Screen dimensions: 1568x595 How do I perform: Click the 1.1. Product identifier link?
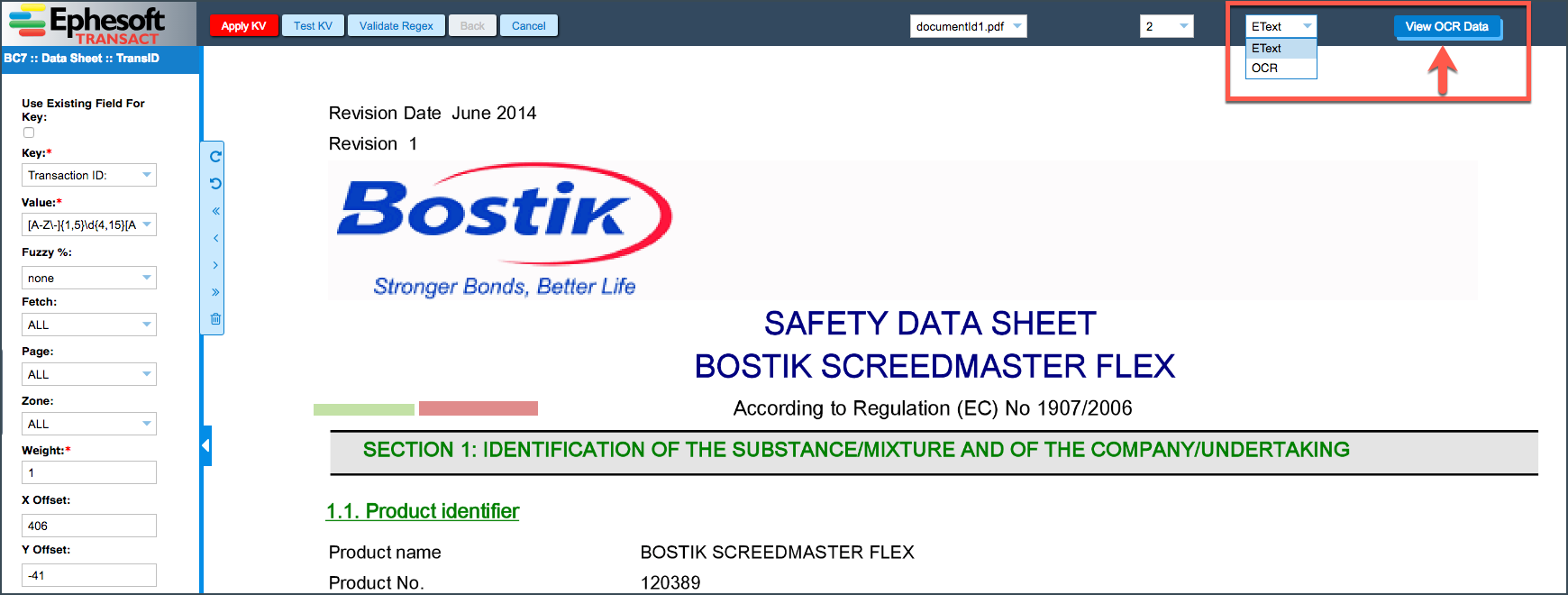click(x=423, y=511)
